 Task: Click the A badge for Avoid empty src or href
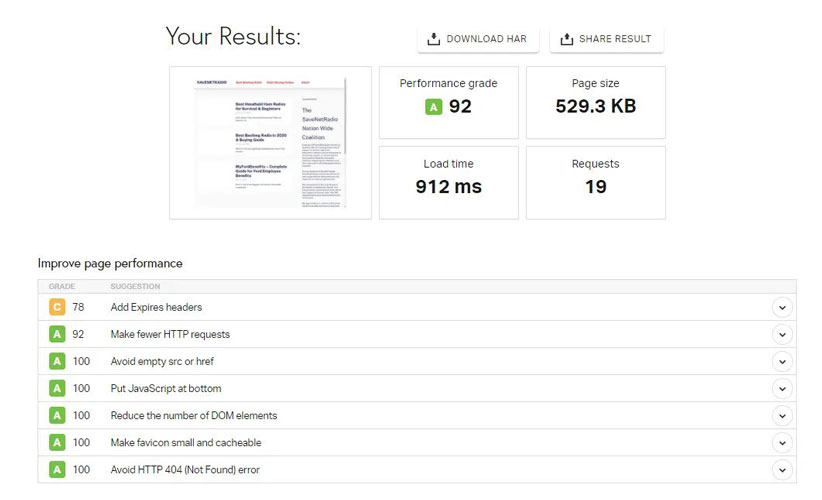(x=57, y=361)
